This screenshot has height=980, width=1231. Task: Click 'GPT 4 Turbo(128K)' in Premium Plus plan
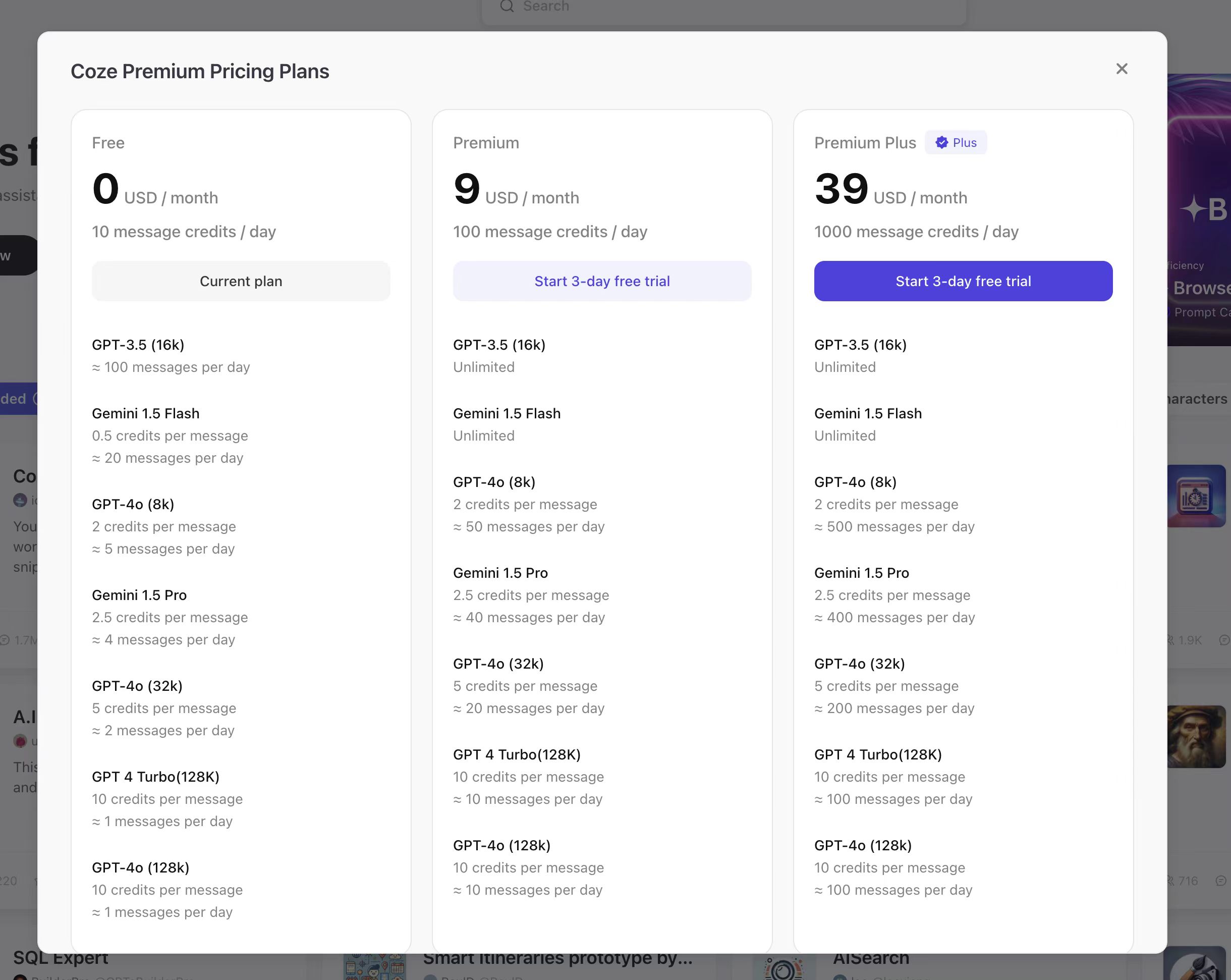pos(878,754)
